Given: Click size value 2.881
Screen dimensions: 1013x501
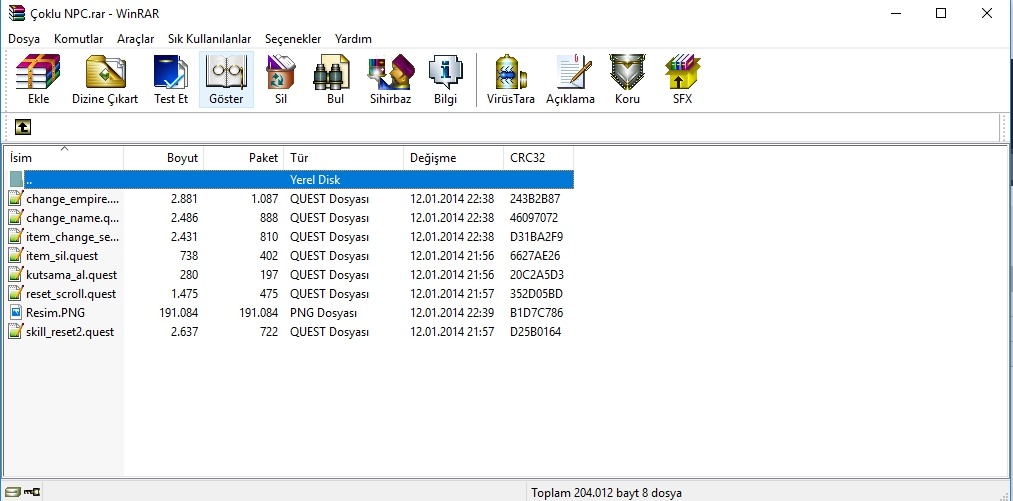Looking at the screenshot, I should pyautogui.click(x=184, y=198).
